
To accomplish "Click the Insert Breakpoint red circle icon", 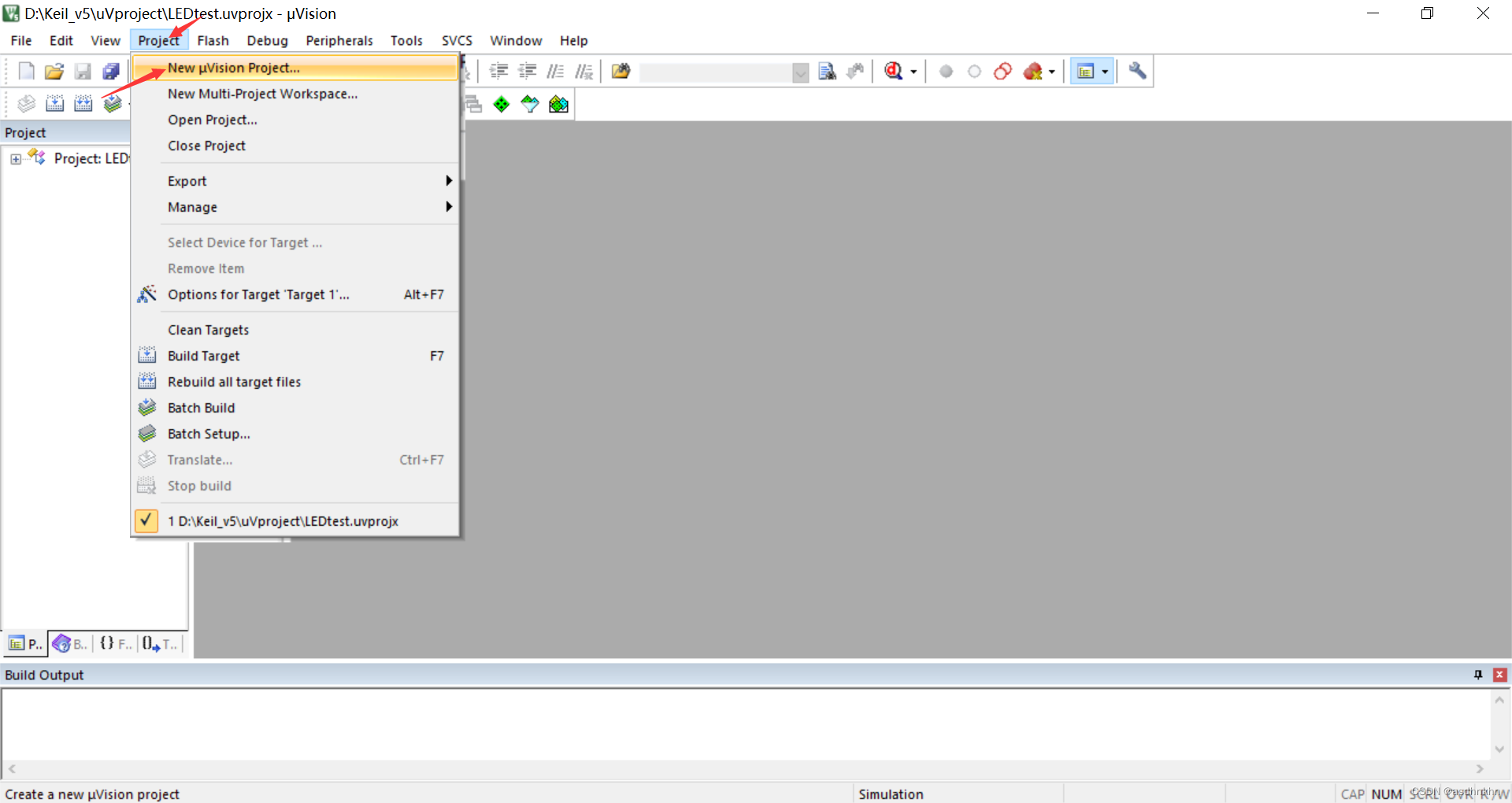I will (x=947, y=72).
